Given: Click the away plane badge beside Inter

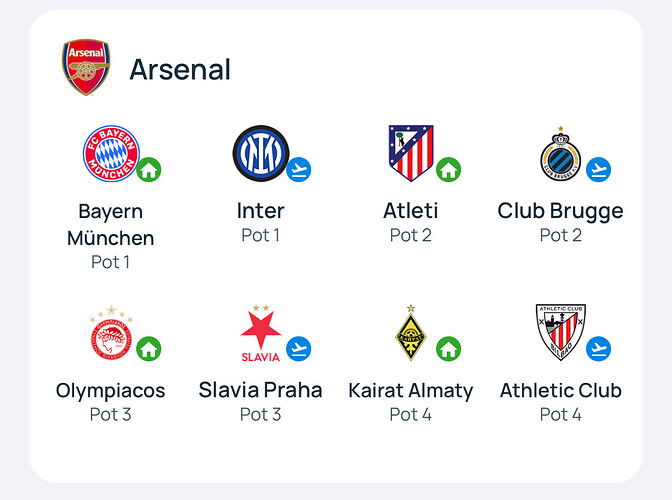Looking at the screenshot, I should click(x=299, y=169).
